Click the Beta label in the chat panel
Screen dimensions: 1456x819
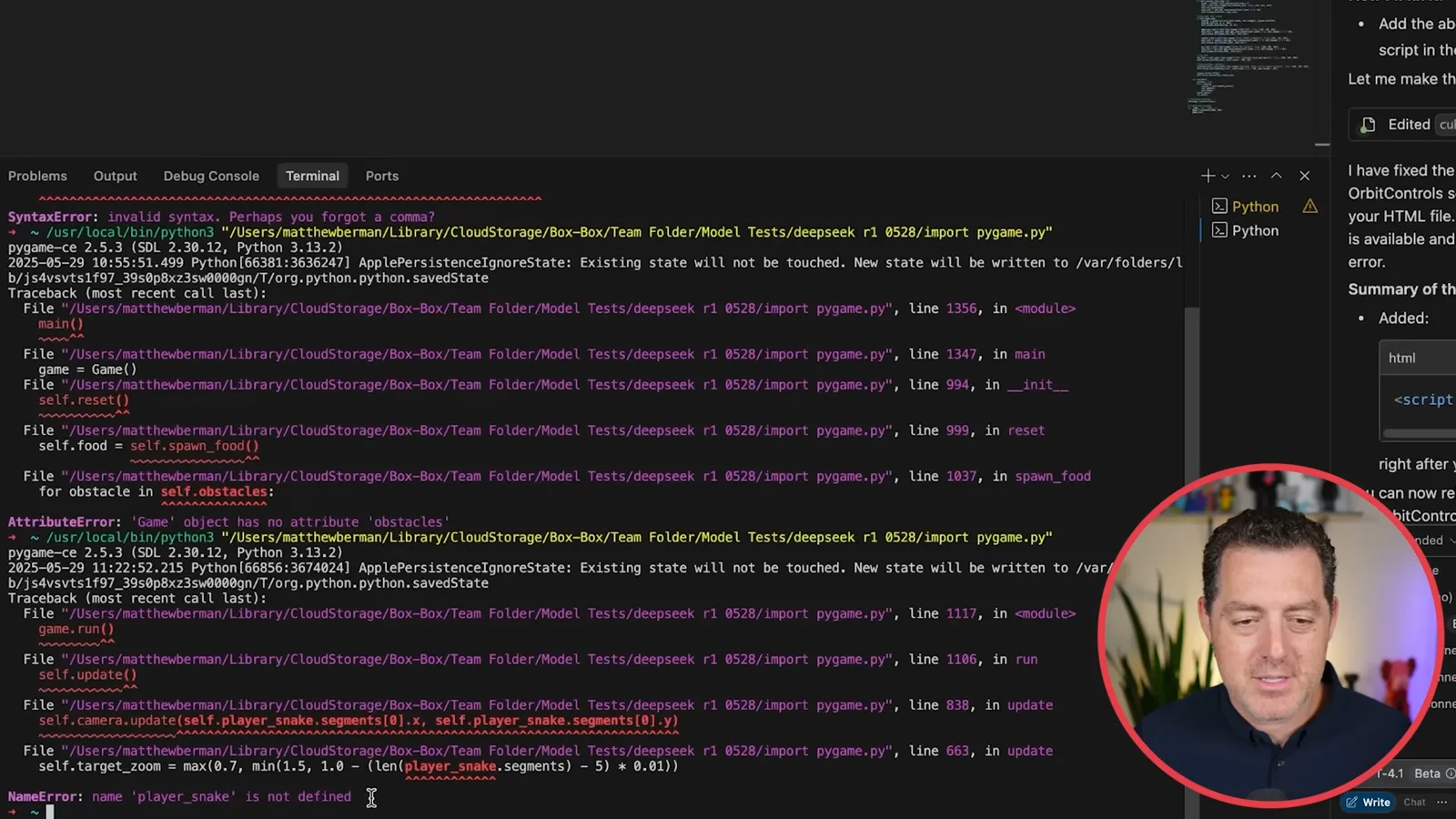1427,773
